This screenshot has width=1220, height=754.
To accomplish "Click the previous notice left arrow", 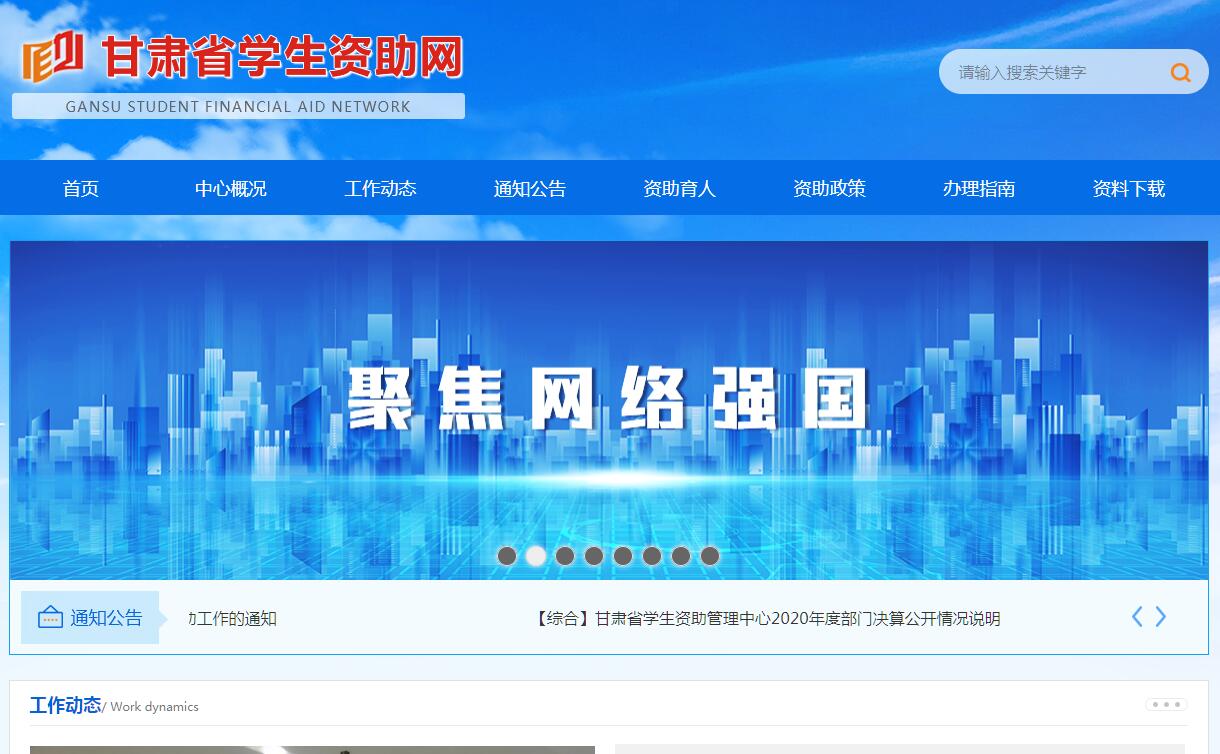I will (x=1137, y=617).
